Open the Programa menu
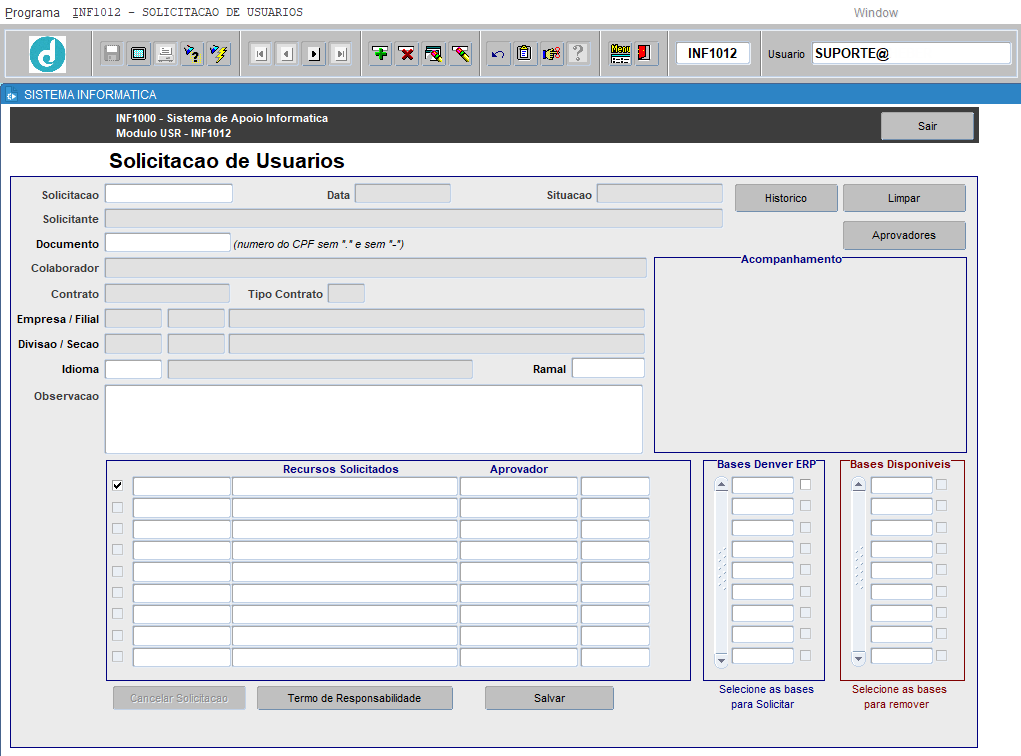 (33, 12)
